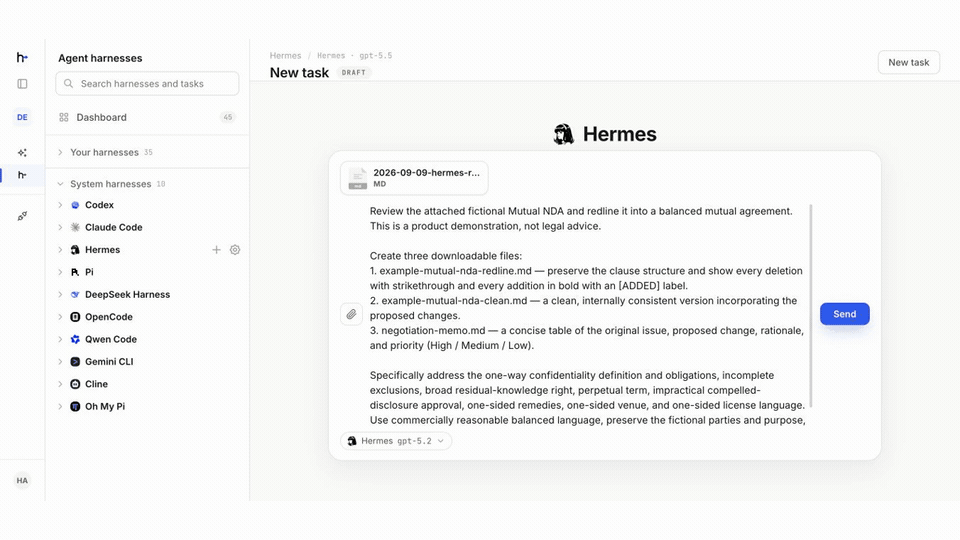The height and width of the screenshot is (540, 960).
Task: Add a new task with Hermes plus icon
Action: [216, 250]
